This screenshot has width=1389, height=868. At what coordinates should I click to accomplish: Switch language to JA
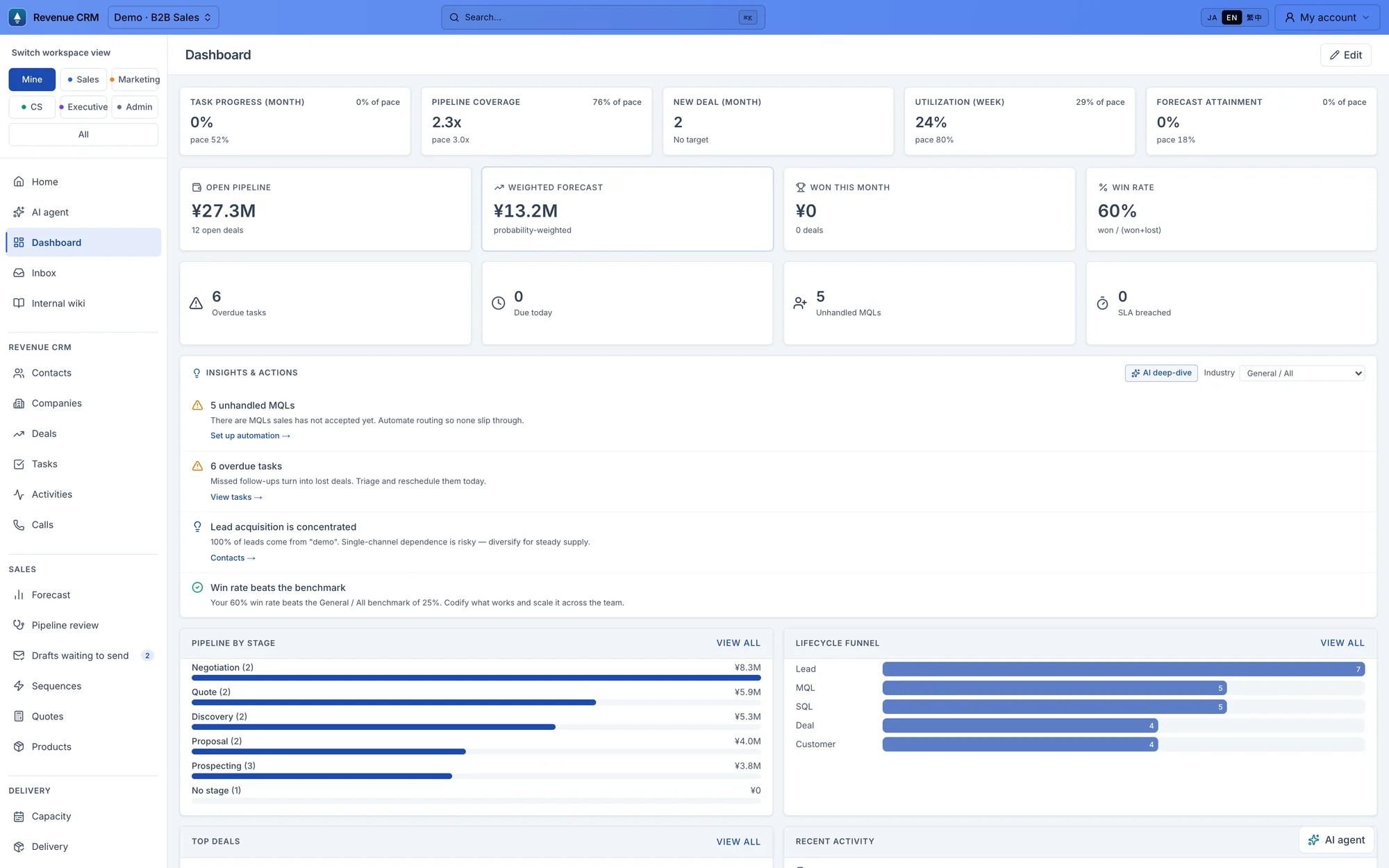1212,17
